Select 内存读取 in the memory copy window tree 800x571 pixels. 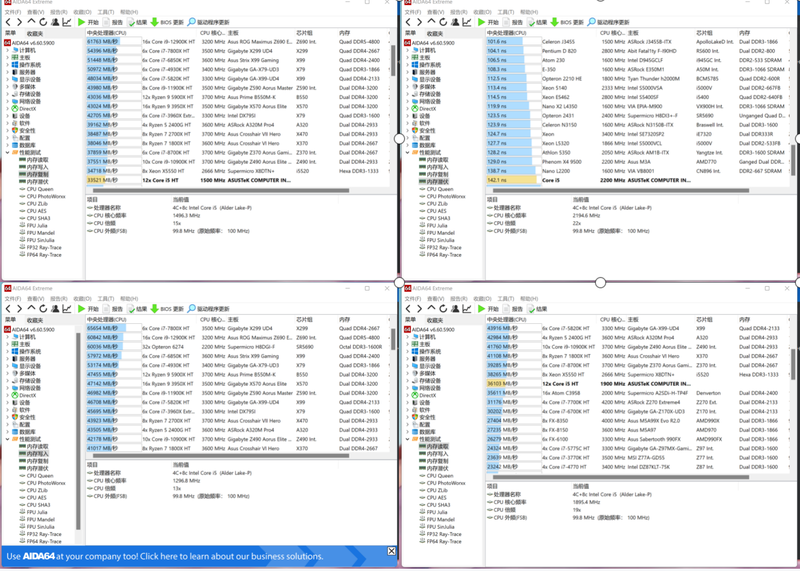(34, 160)
